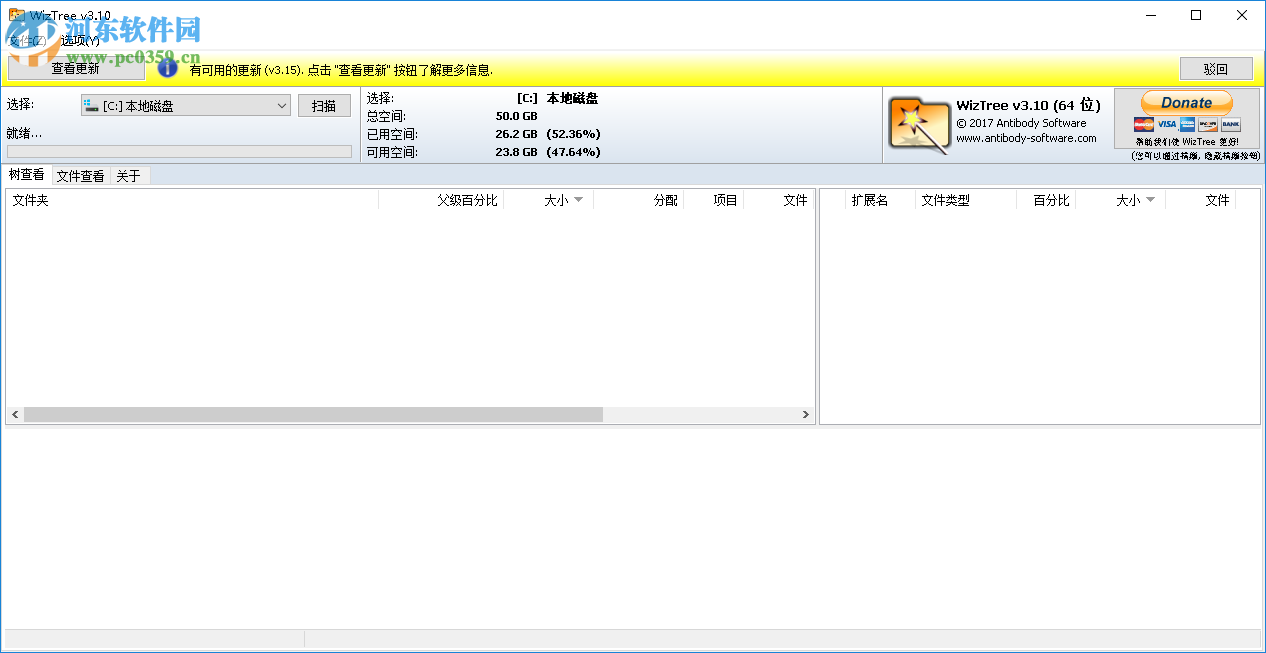
Task: Click the WizTree magic wand logo icon
Action: pos(918,124)
